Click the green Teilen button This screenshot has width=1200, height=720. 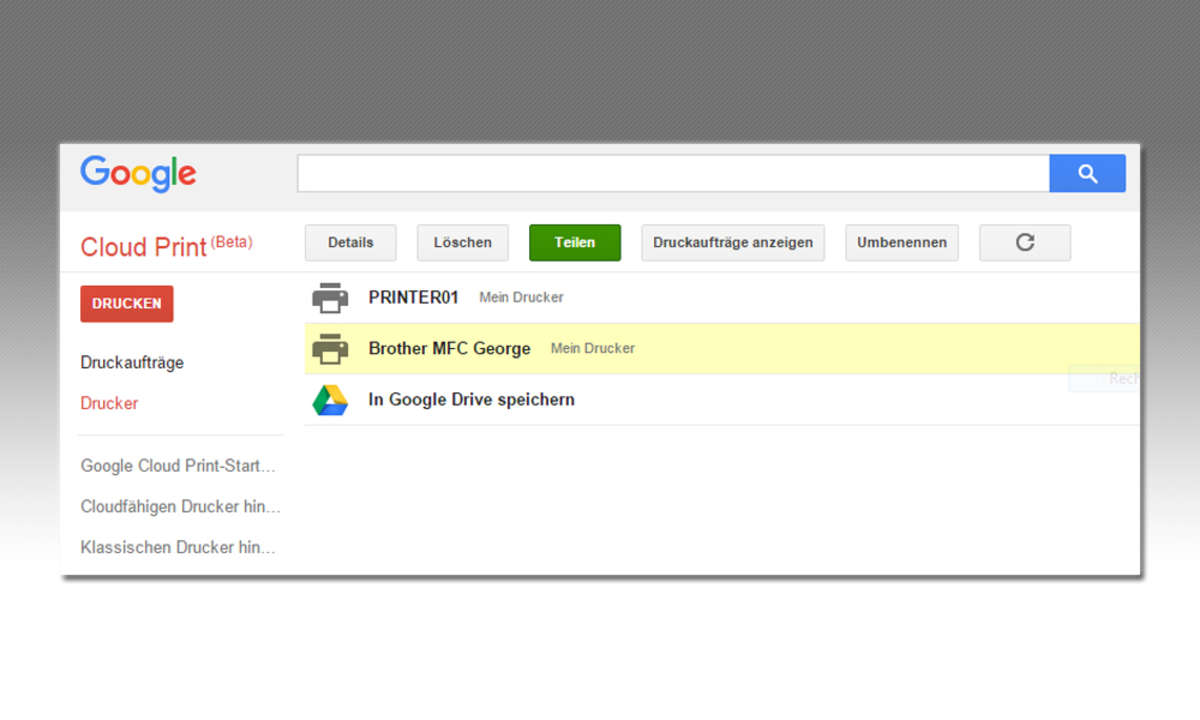[575, 243]
